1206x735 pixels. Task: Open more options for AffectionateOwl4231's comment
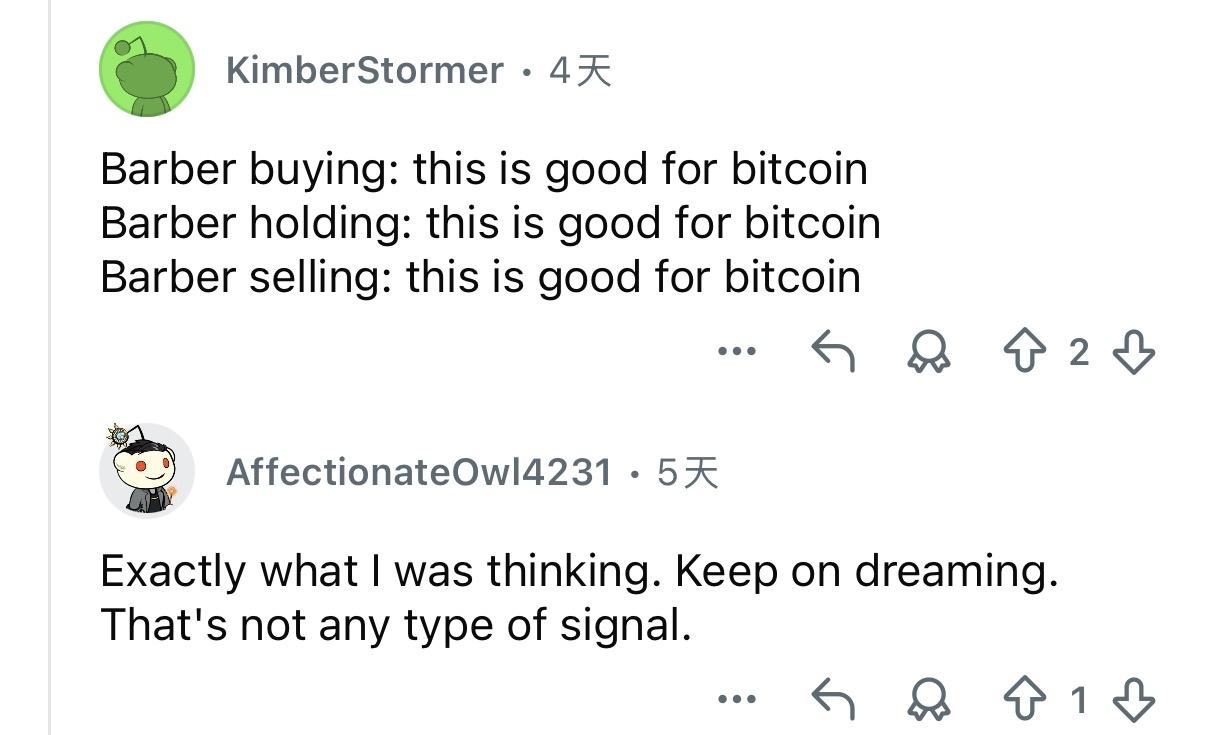(737, 701)
